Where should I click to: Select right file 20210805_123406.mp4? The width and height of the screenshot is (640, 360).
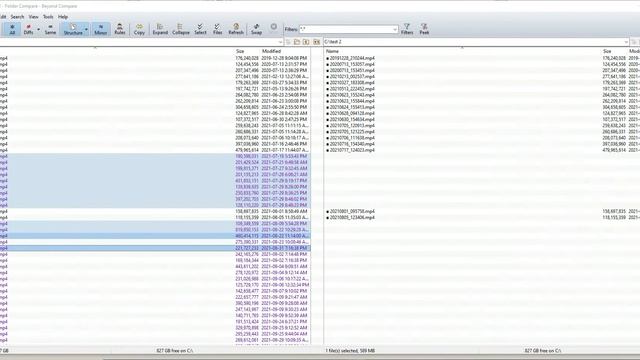(x=352, y=217)
